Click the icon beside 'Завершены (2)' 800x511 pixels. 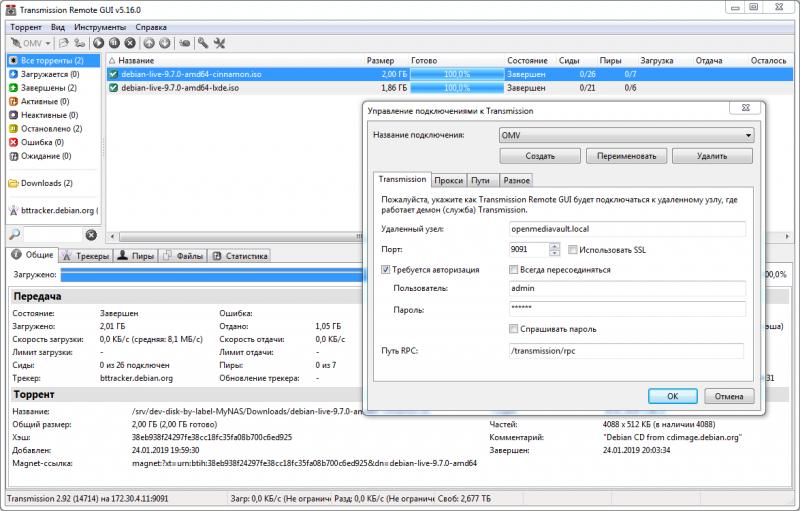point(14,88)
